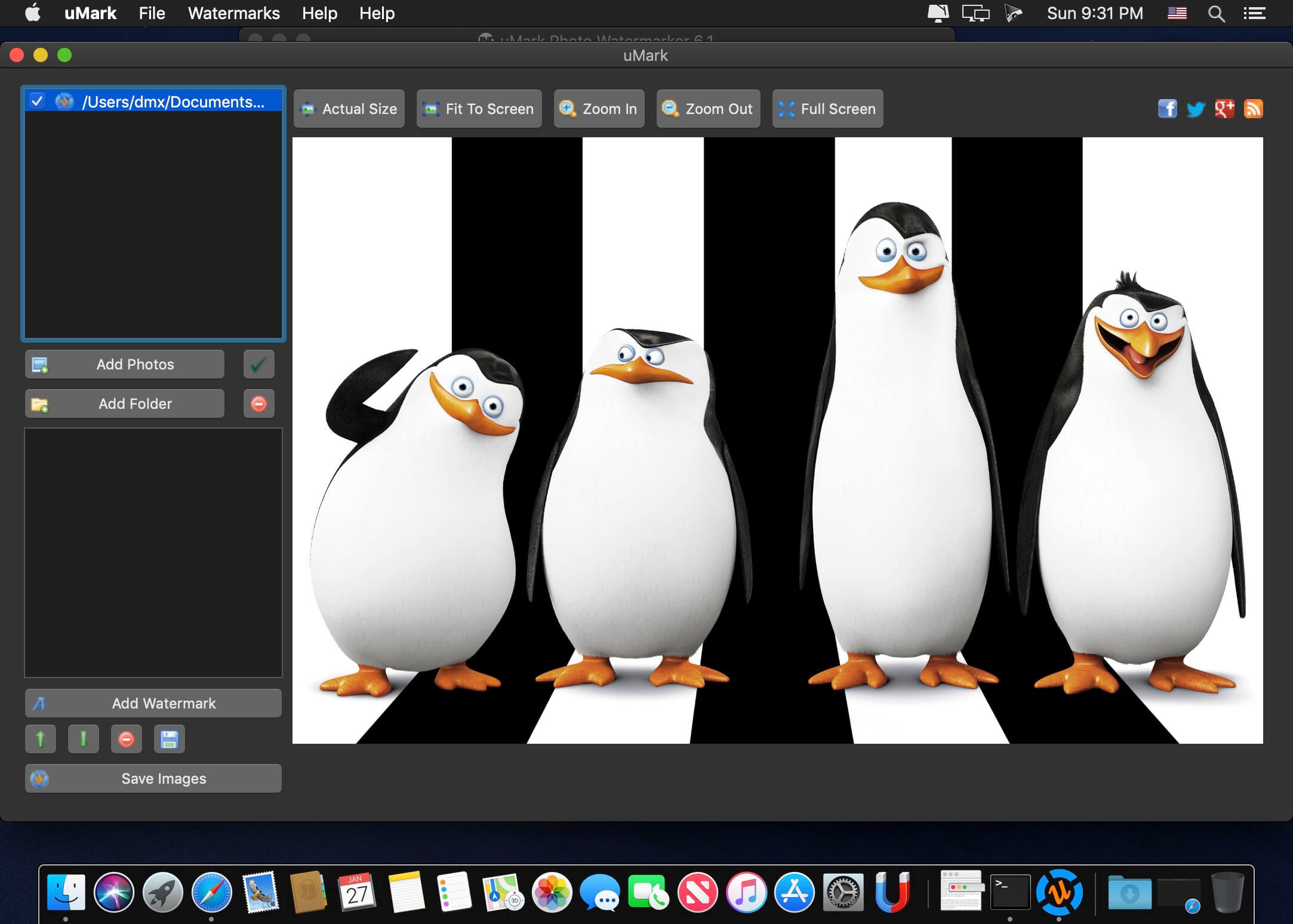Viewport: 1293px width, 924px height.
Task: Open the orange RSS feed icon
Action: (x=1253, y=109)
